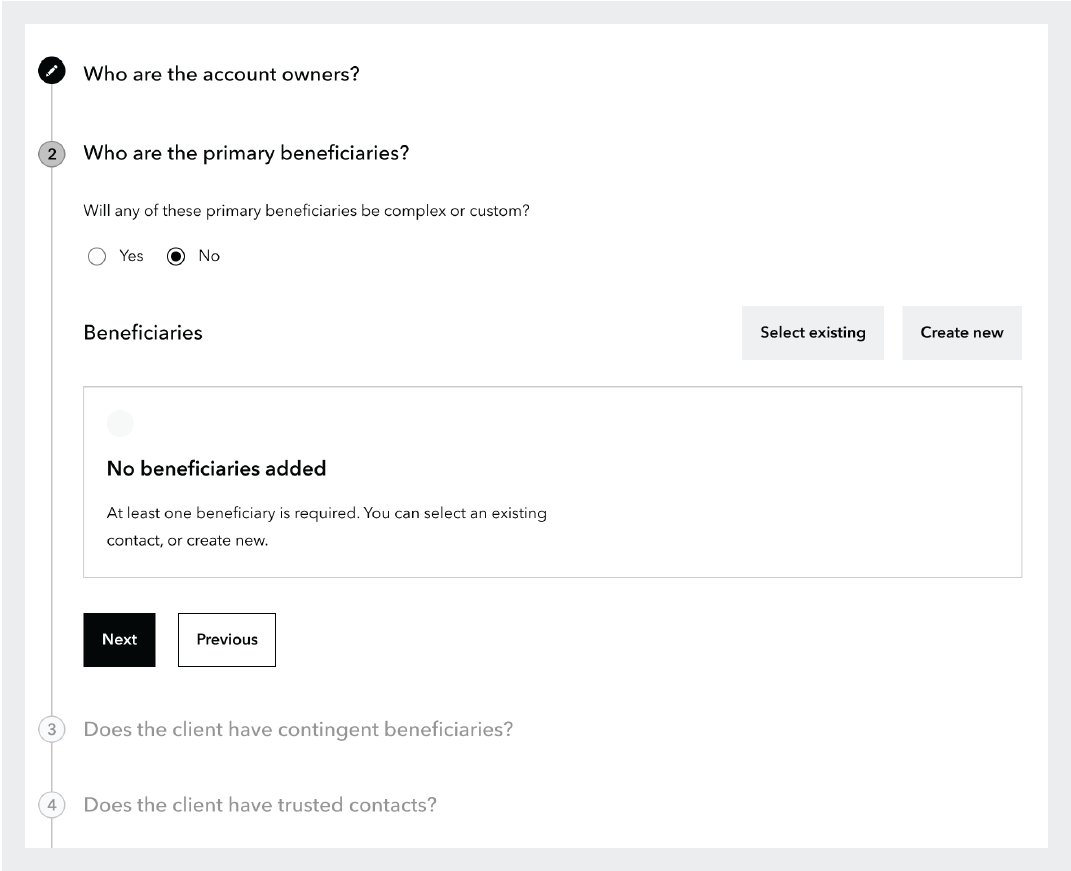Select the Yes radio button
1071x871 pixels.
(x=97, y=257)
